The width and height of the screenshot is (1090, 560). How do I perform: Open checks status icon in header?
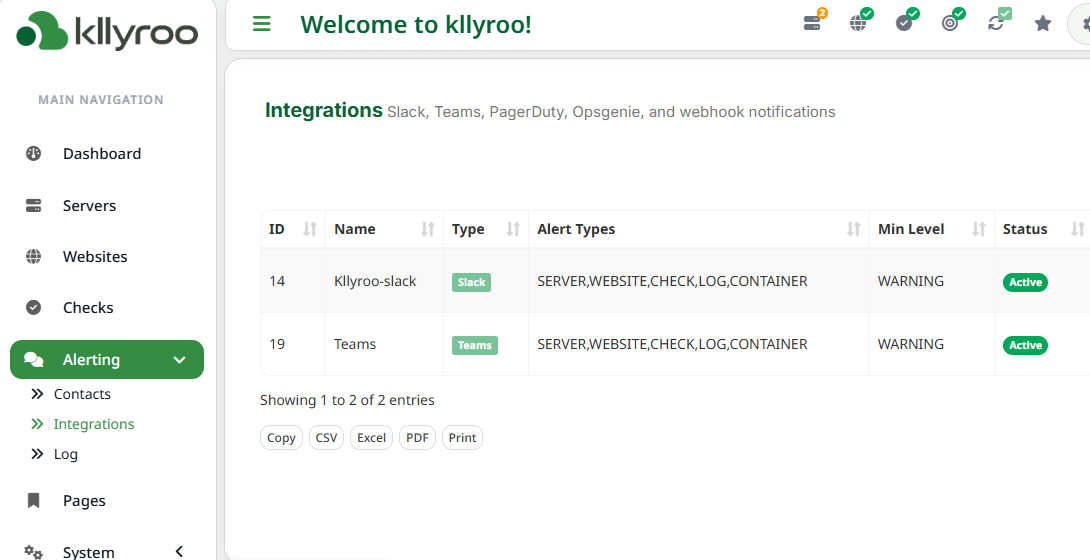click(904, 22)
